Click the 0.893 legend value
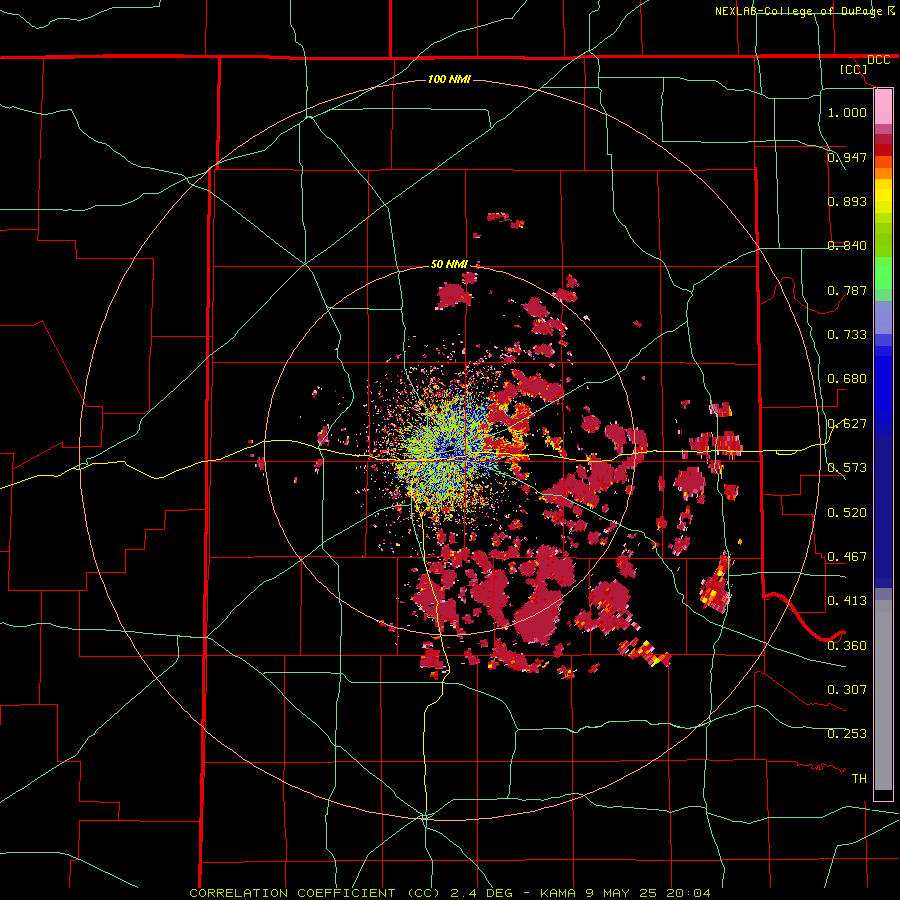The height and width of the screenshot is (900, 900). click(x=847, y=201)
